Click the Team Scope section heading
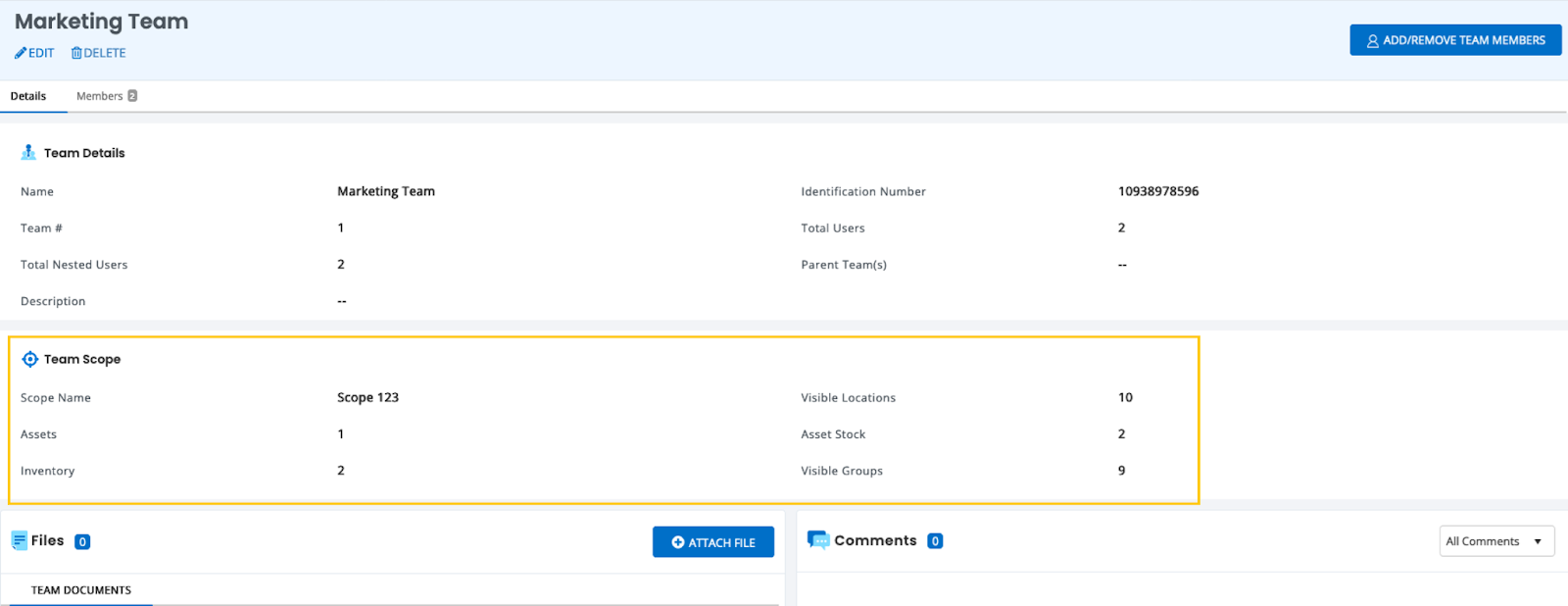 (82, 359)
